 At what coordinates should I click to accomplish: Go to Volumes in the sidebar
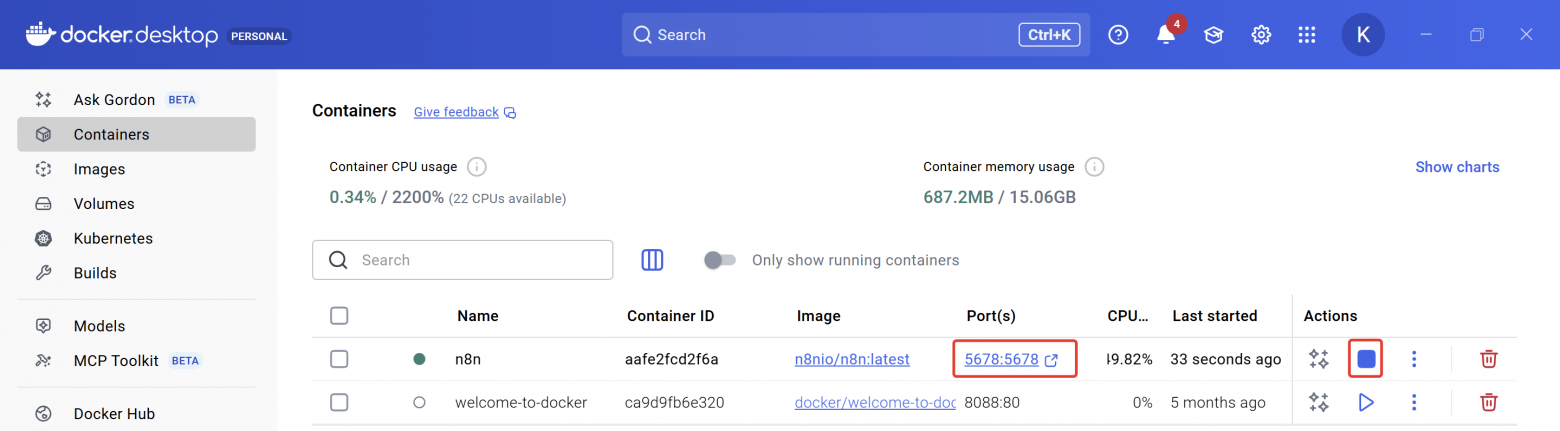pos(136,204)
